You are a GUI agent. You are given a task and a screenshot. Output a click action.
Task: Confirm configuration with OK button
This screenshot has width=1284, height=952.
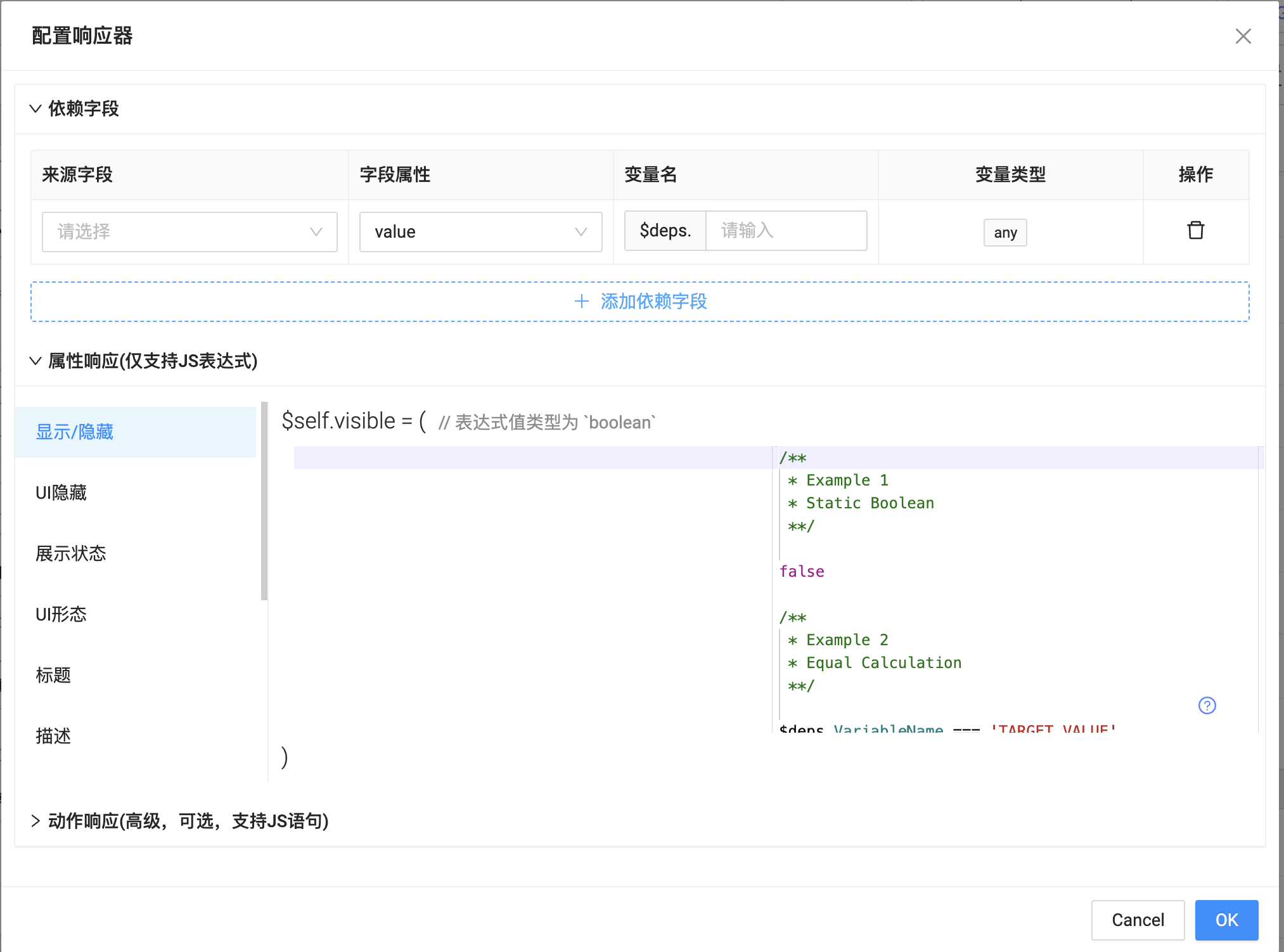[x=1226, y=920]
